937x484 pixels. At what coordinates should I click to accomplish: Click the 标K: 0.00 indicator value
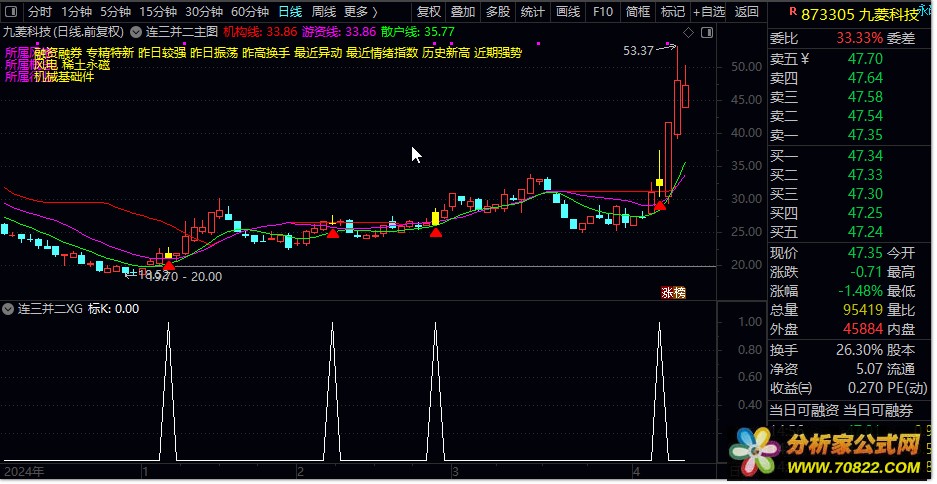click(x=114, y=309)
